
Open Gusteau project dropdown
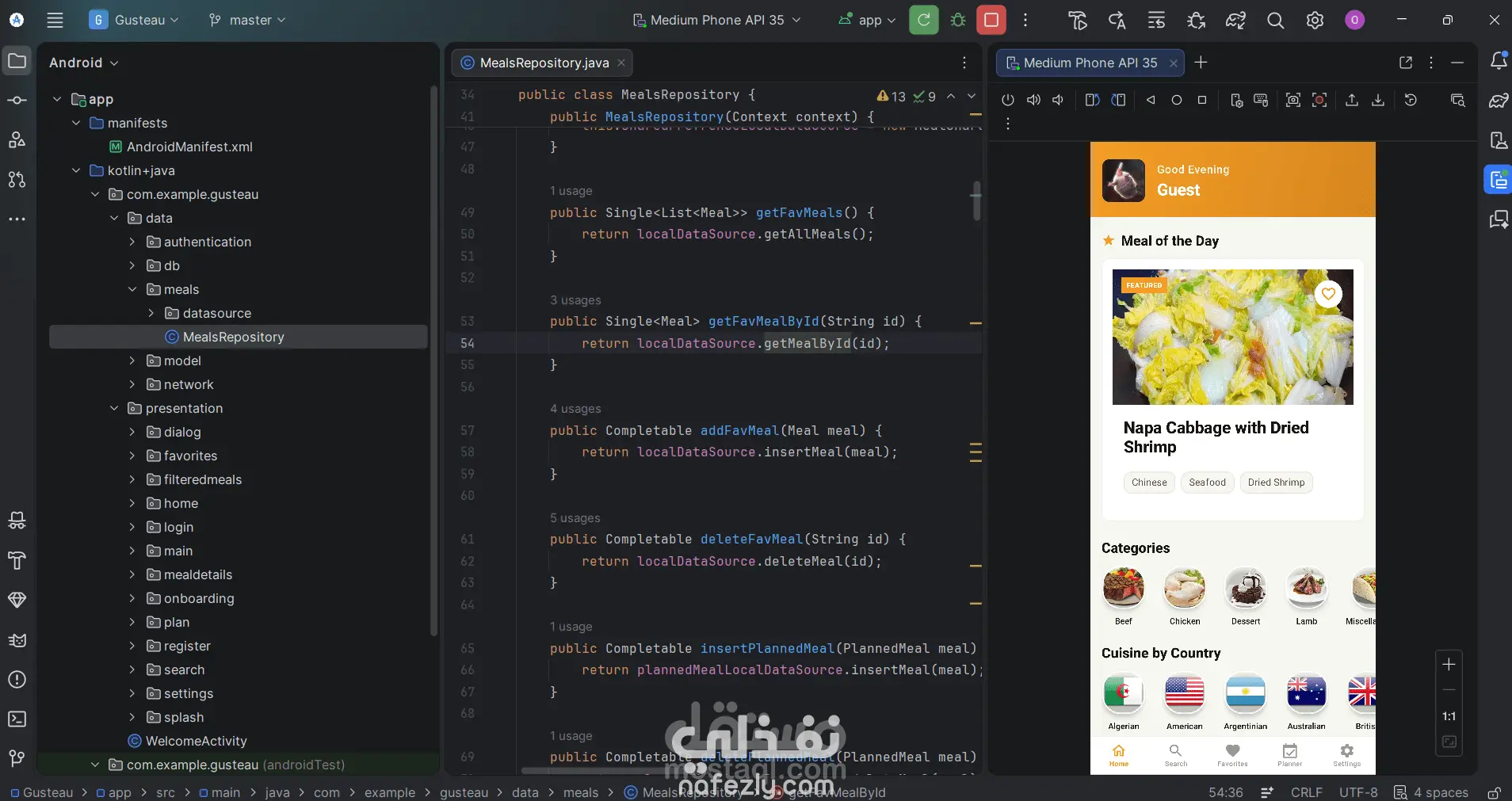tap(135, 20)
